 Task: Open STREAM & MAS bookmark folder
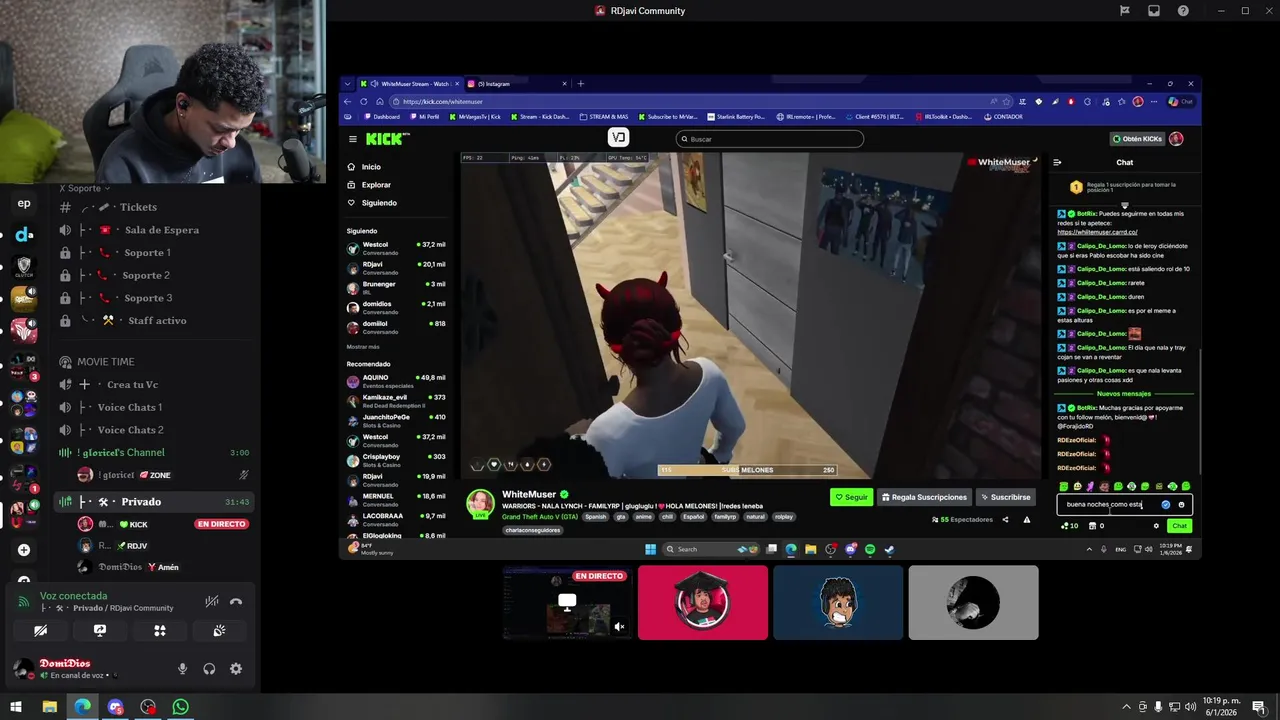point(604,117)
